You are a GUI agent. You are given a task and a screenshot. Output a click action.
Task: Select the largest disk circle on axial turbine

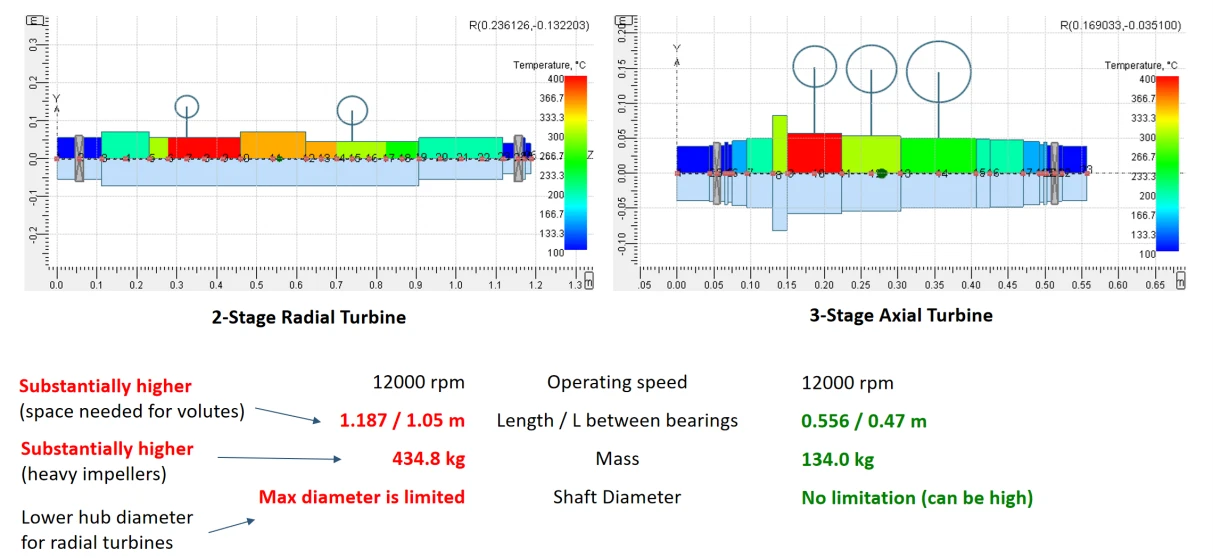pyautogui.click(x=938, y=71)
